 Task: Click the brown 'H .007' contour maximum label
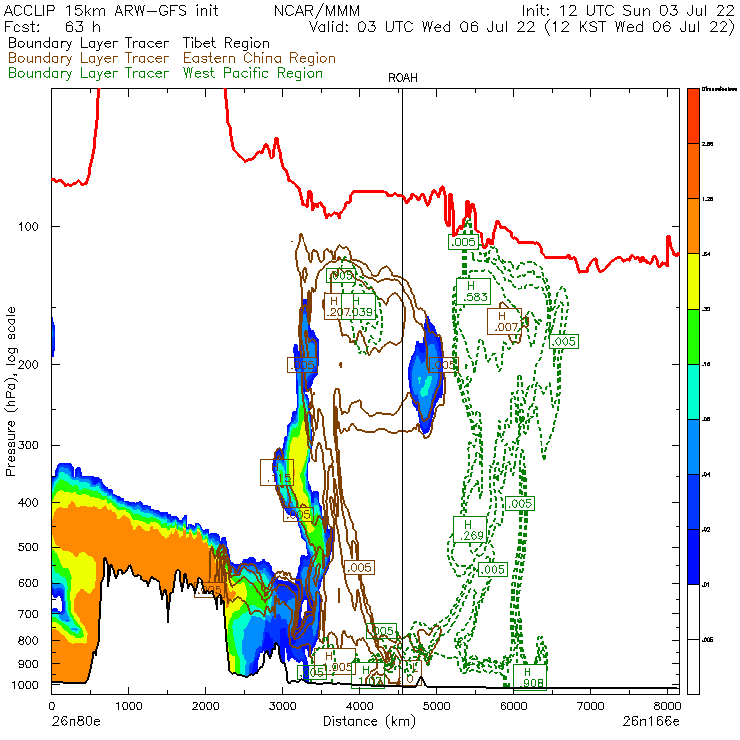505,321
